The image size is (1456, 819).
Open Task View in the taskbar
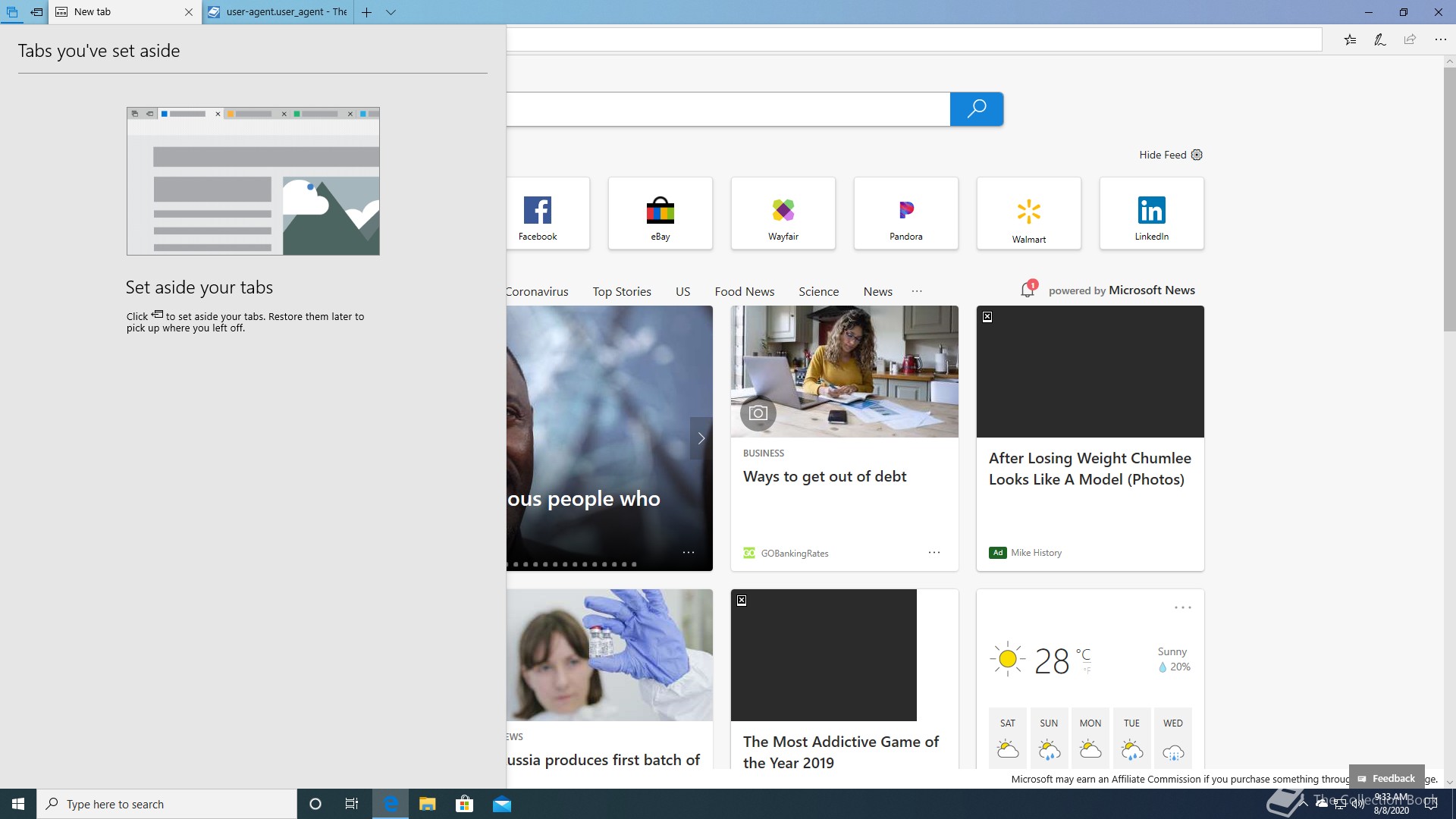point(352,804)
